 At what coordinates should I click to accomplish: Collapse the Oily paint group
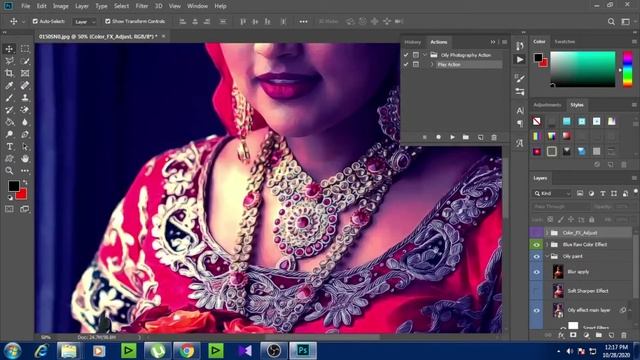[x=547, y=256]
